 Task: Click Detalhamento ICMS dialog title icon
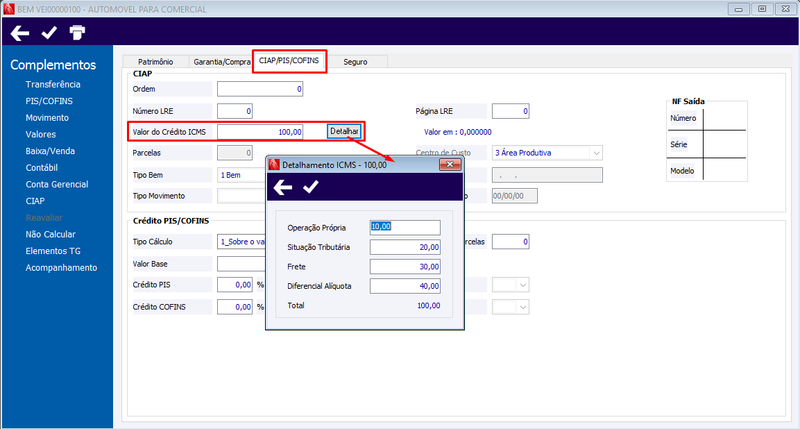(x=274, y=164)
